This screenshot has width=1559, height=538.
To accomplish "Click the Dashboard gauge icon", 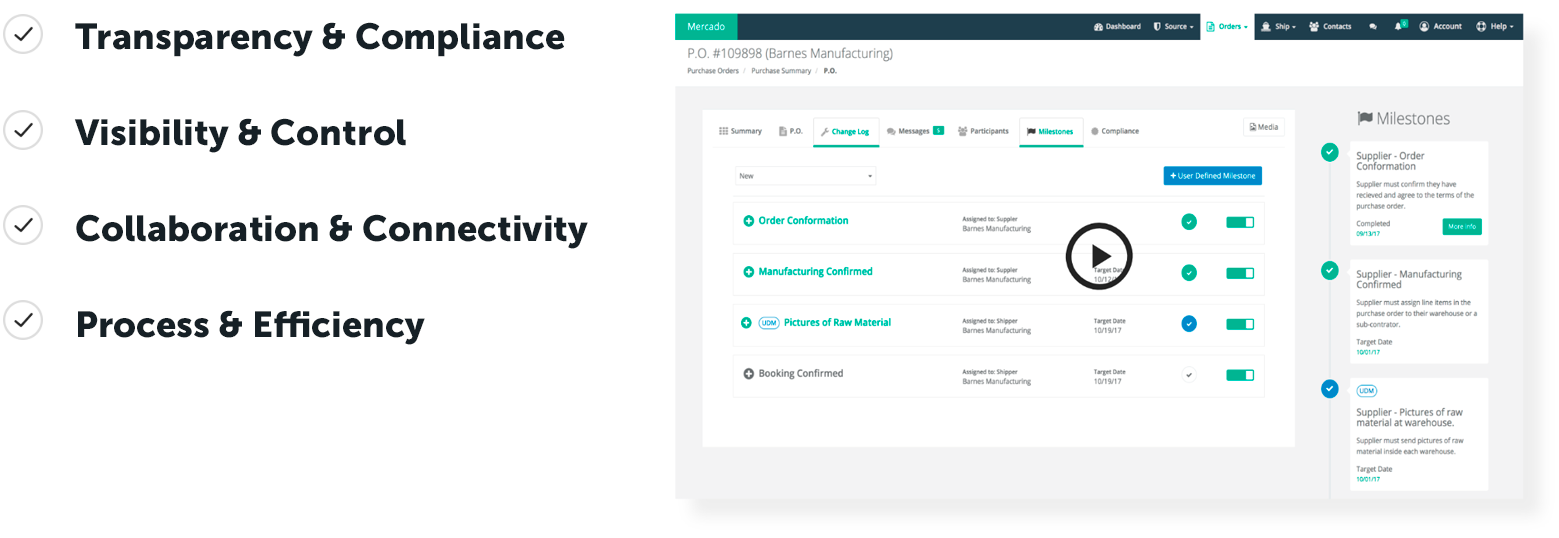I will click(1098, 27).
